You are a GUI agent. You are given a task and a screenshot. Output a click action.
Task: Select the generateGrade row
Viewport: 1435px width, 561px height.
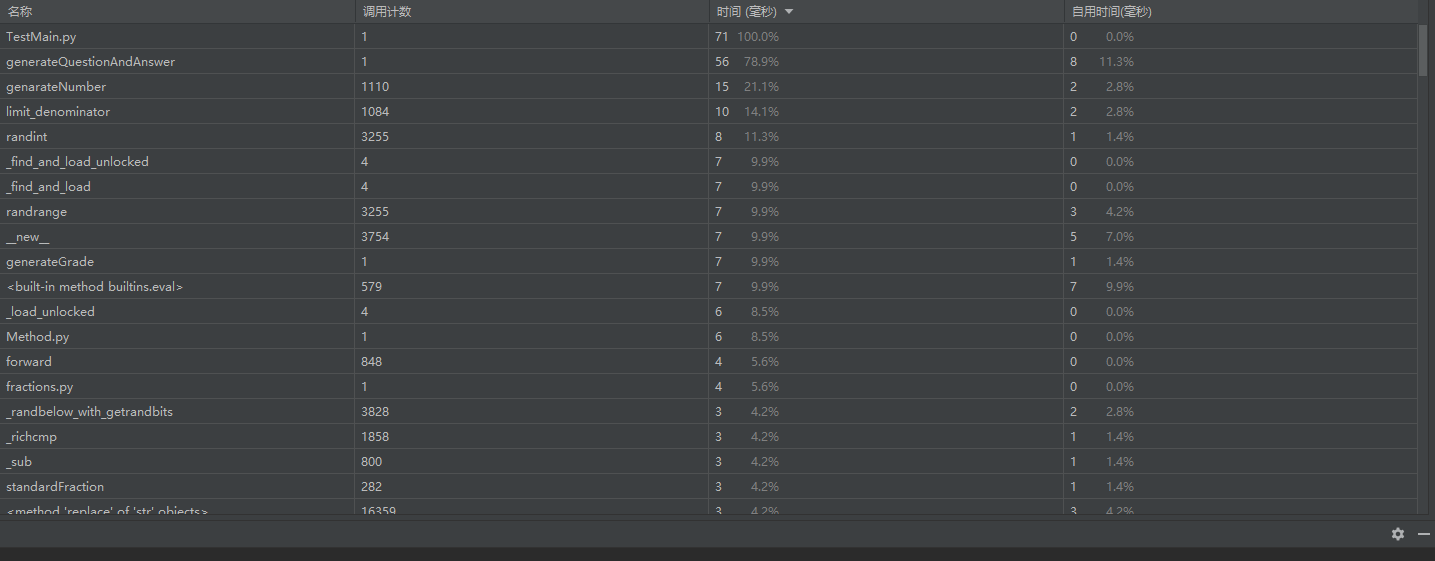708,261
